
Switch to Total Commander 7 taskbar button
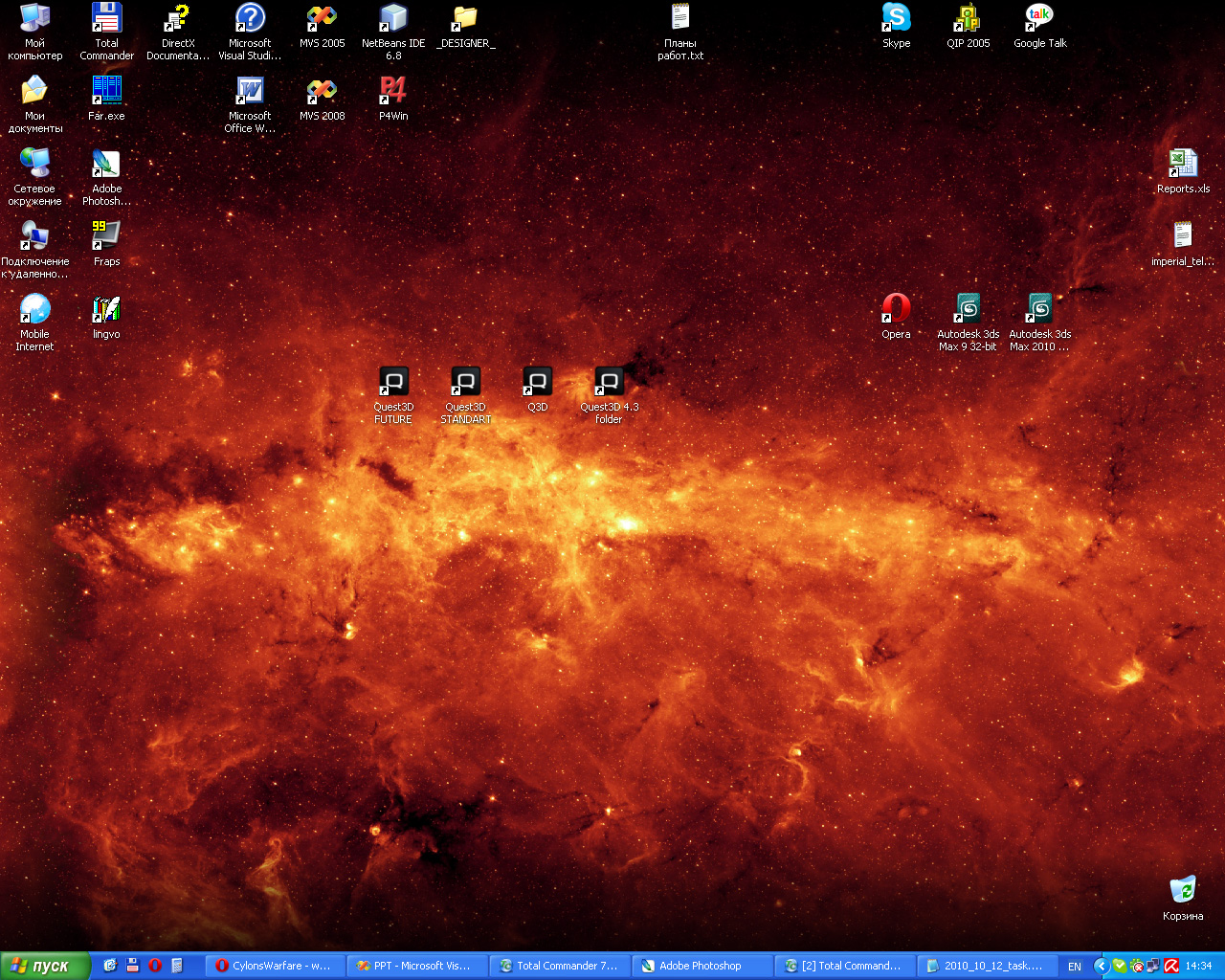pyautogui.click(x=560, y=966)
